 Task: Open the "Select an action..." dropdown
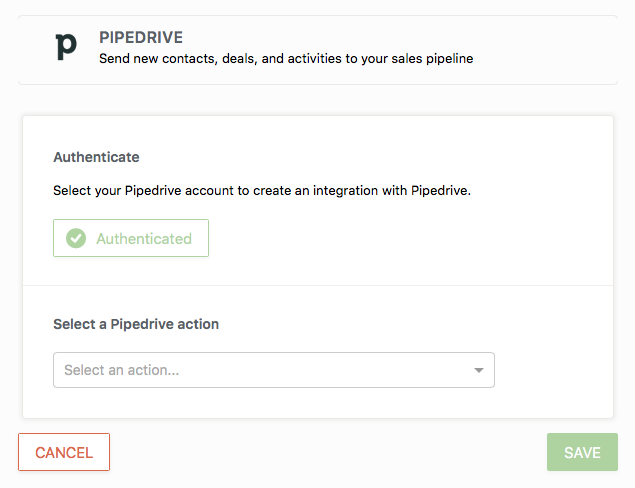click(x=273, y=370)
